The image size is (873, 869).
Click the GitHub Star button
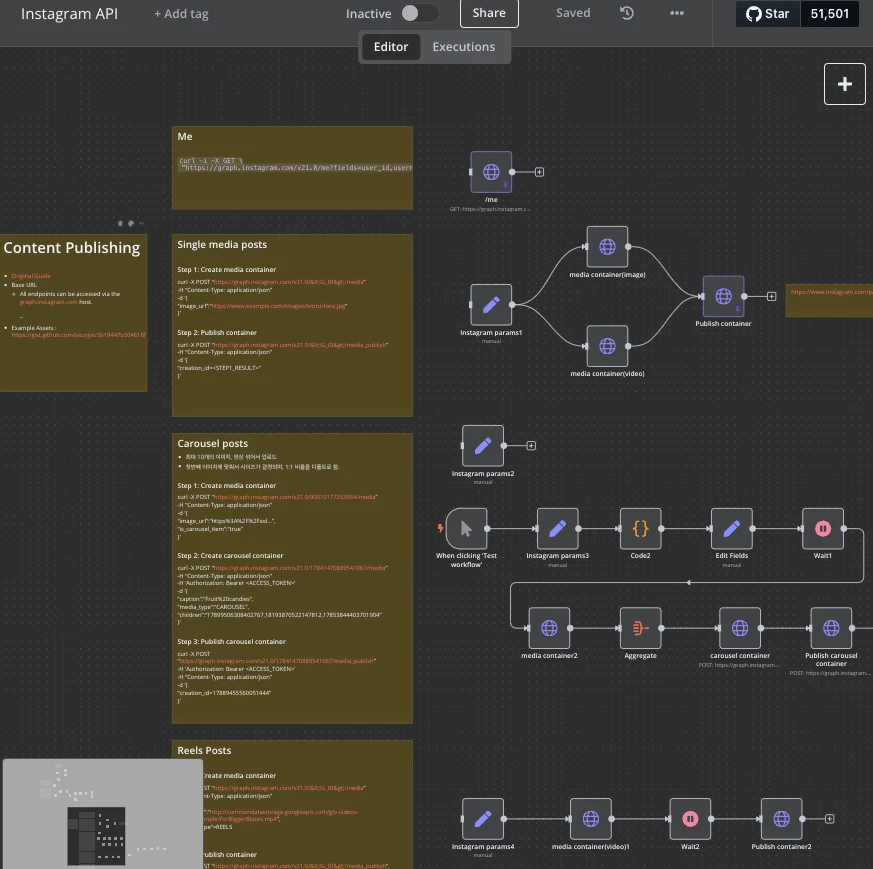pyautogui.click(x=768, y=14)
